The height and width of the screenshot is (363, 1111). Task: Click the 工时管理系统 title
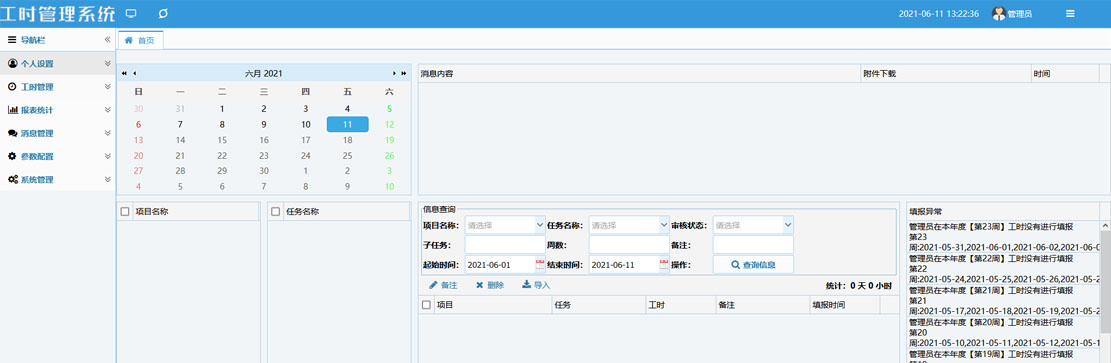(x=57, y=13)
